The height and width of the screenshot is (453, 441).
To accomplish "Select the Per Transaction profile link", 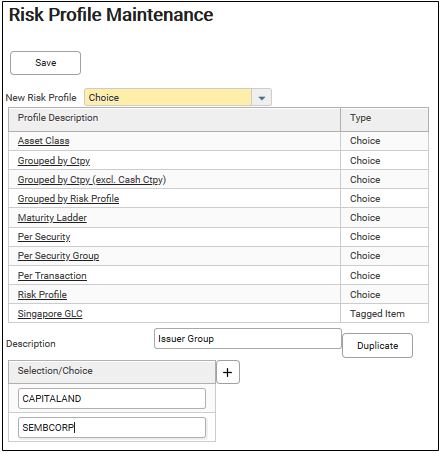I will pos(52,276).
